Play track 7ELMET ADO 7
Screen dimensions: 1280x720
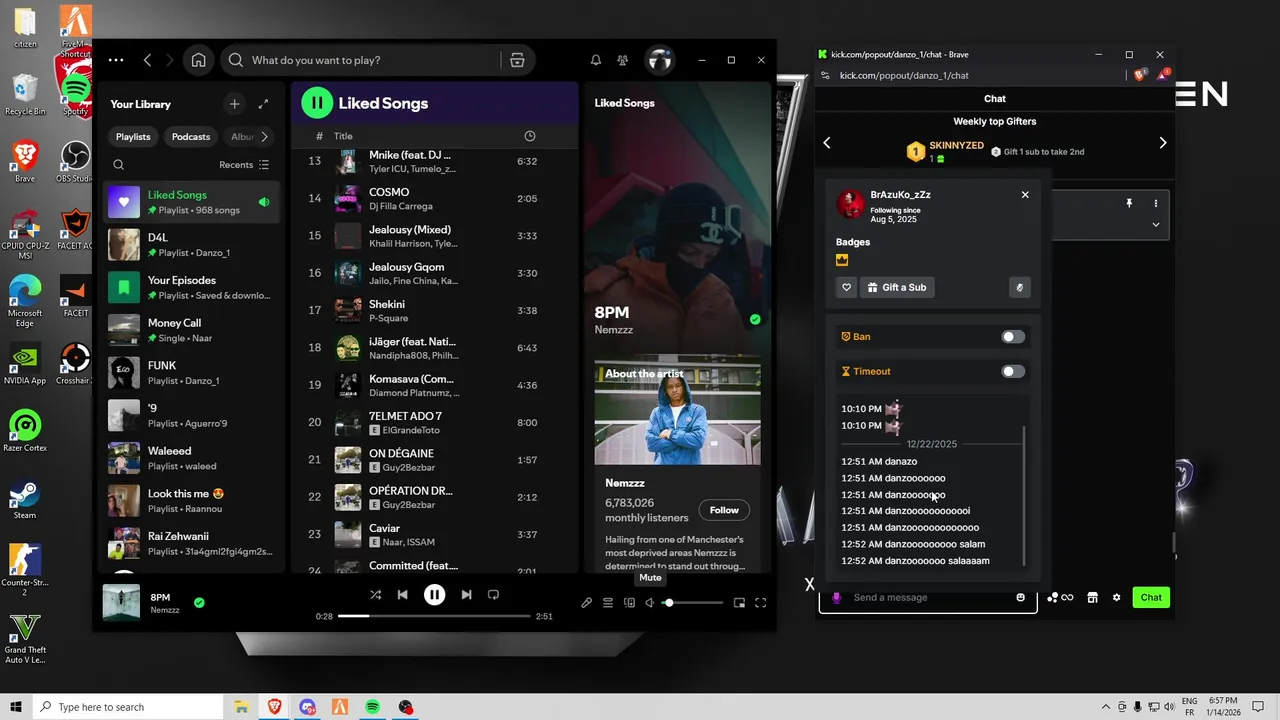[434, 422]
